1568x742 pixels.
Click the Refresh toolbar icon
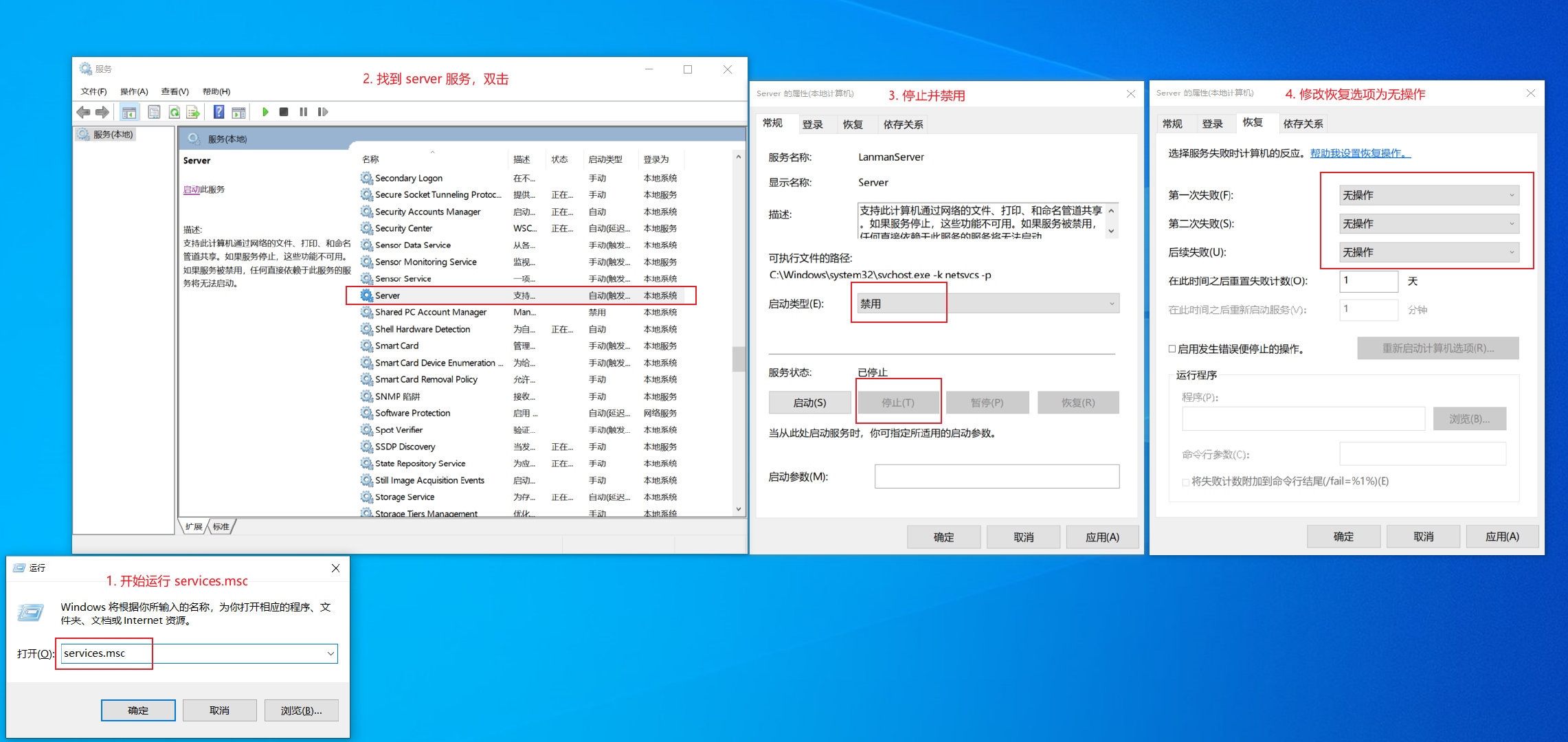tap(175, 112)
